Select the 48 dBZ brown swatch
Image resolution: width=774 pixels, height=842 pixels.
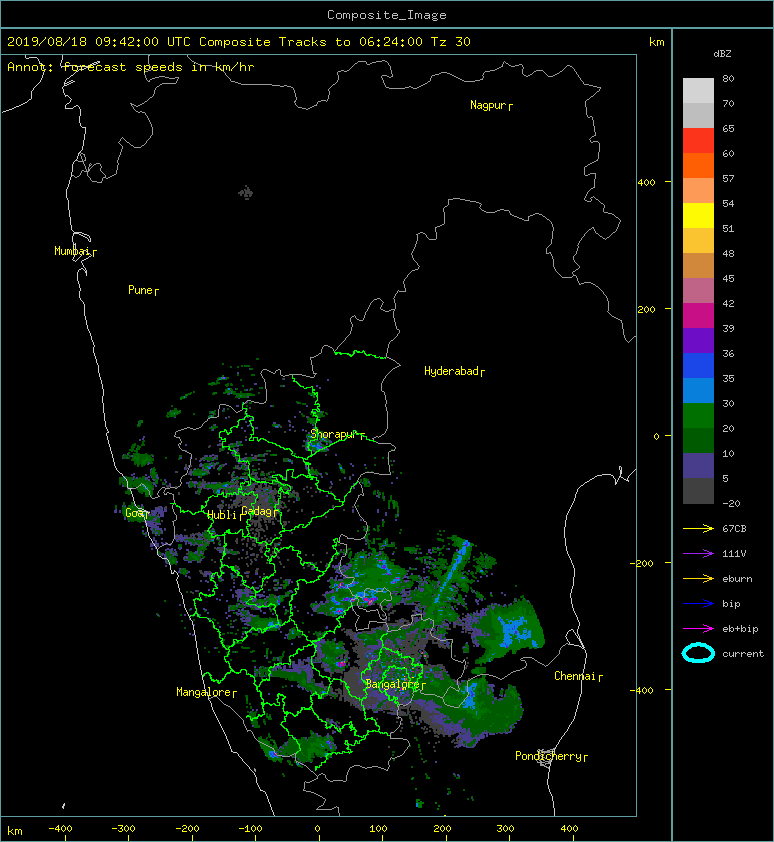click(698, 265)
